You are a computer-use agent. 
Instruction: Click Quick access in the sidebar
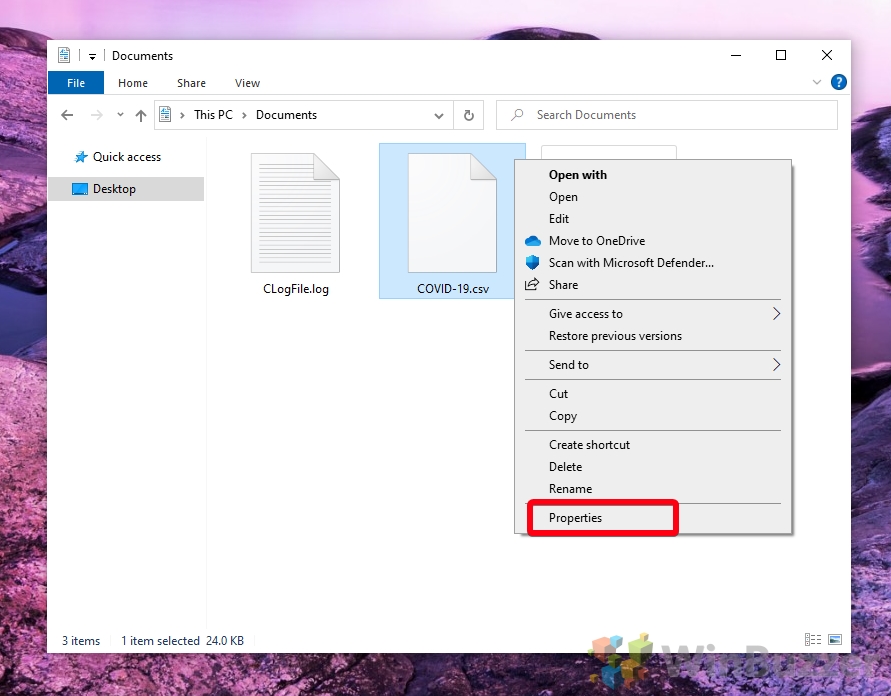click(x=125, y=157)
